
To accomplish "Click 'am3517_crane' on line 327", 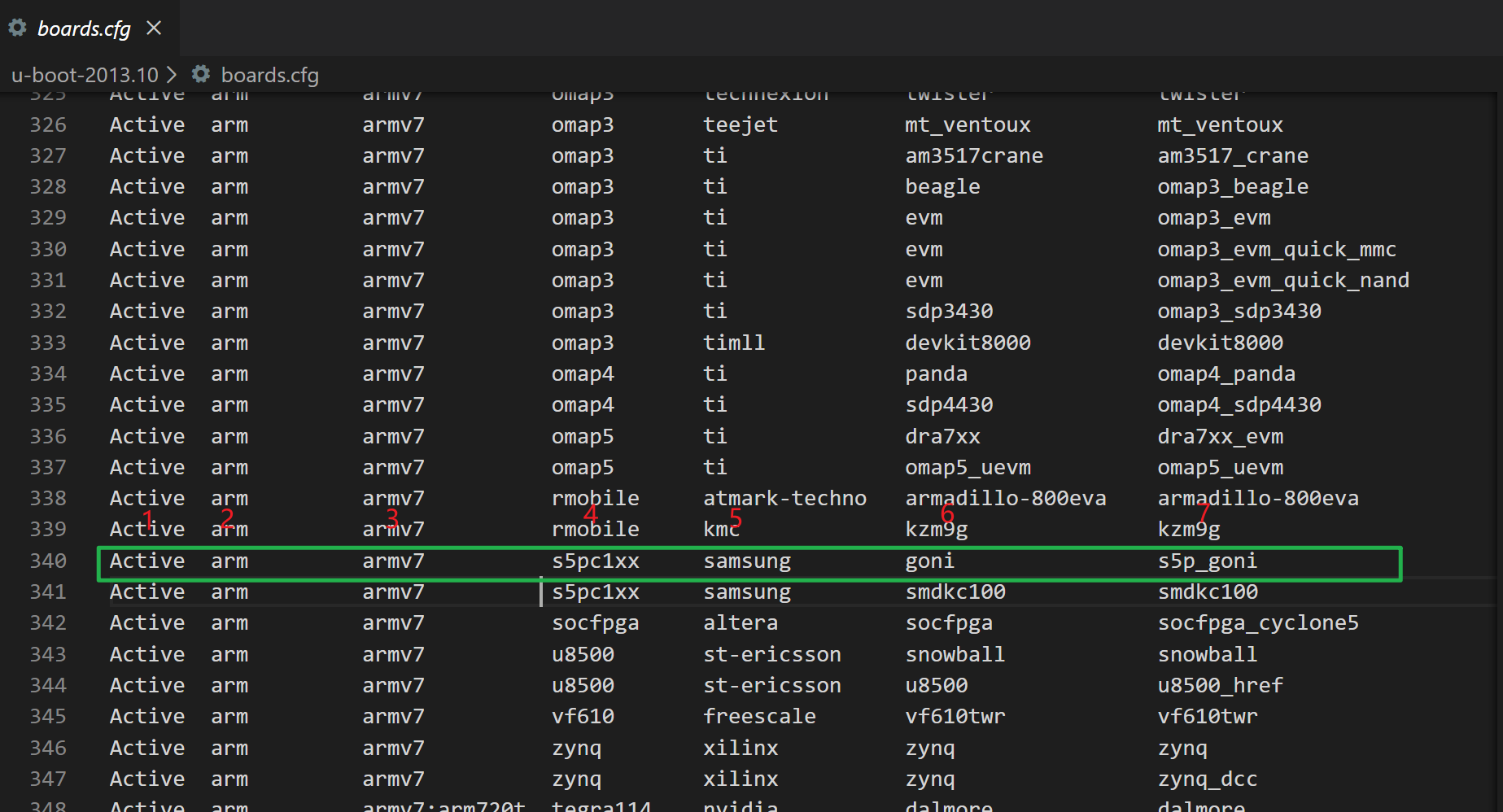I will pos(1233,155).
